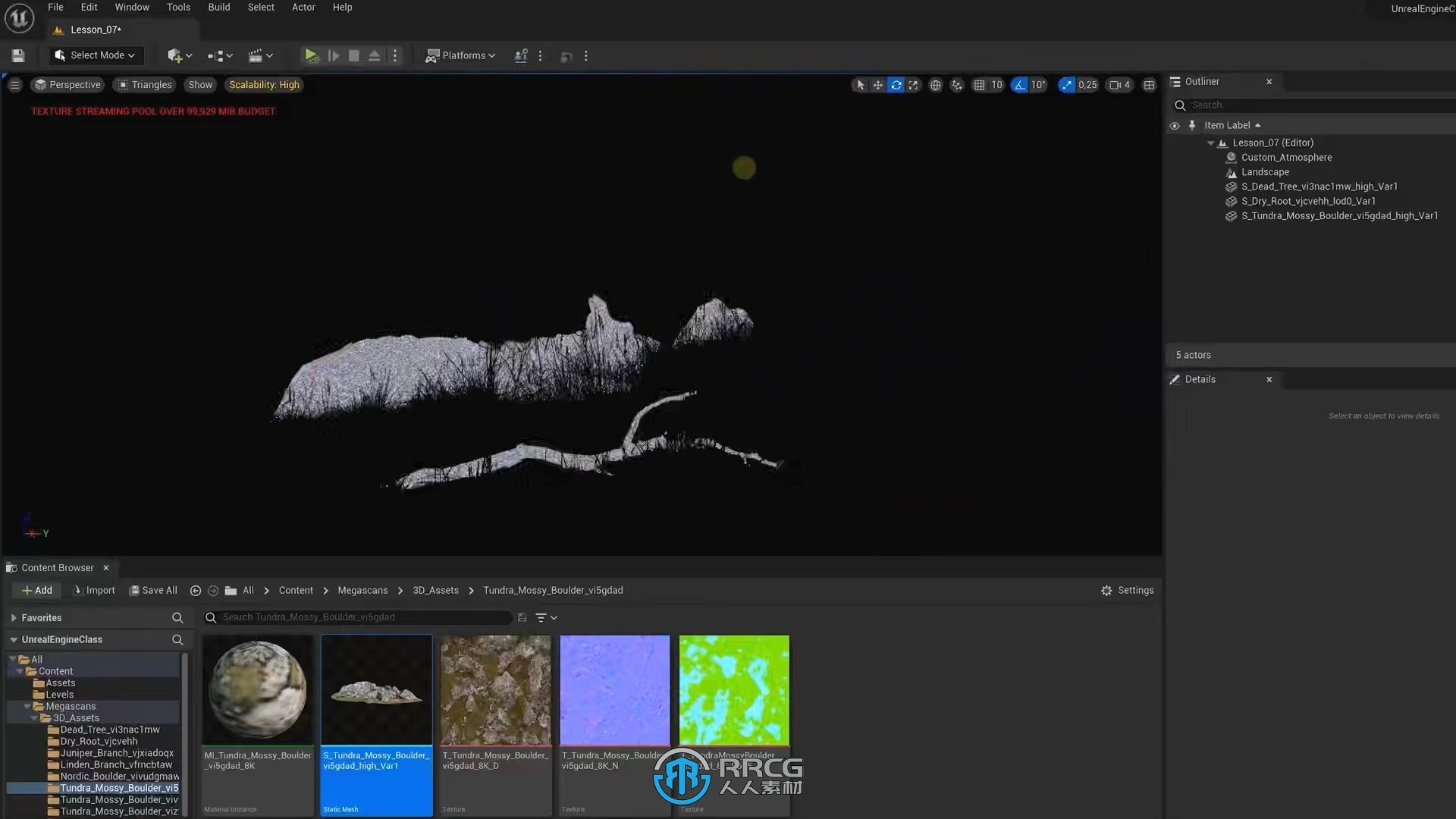Open the Blueprints toolbar dropdown

coord(220,55)
